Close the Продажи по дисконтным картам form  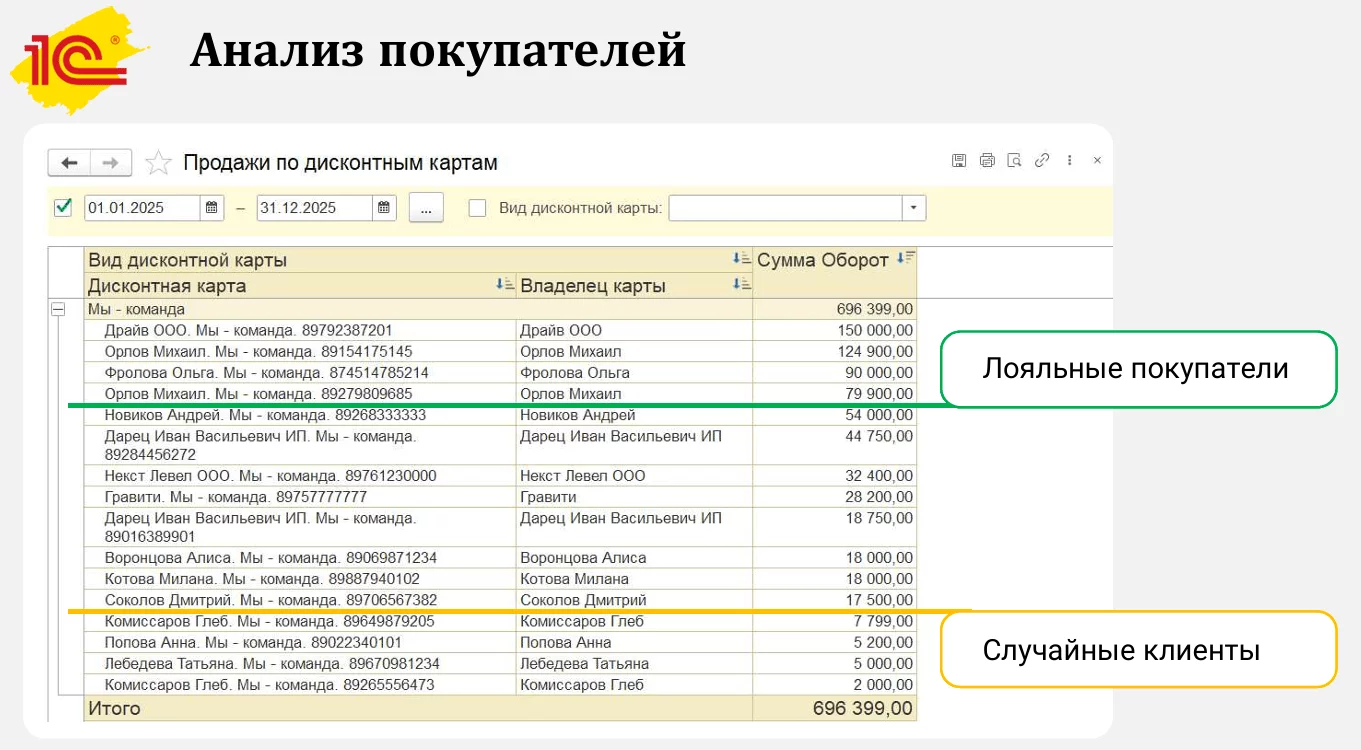pos(1097,160)
